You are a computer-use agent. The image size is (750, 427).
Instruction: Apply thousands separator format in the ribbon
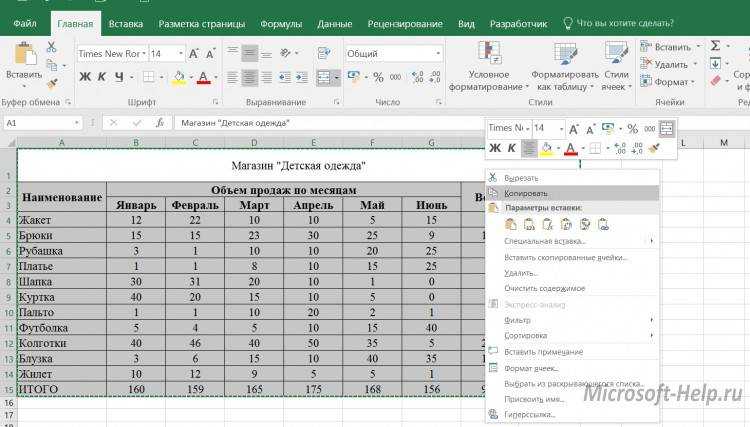[x=396, y=77]
